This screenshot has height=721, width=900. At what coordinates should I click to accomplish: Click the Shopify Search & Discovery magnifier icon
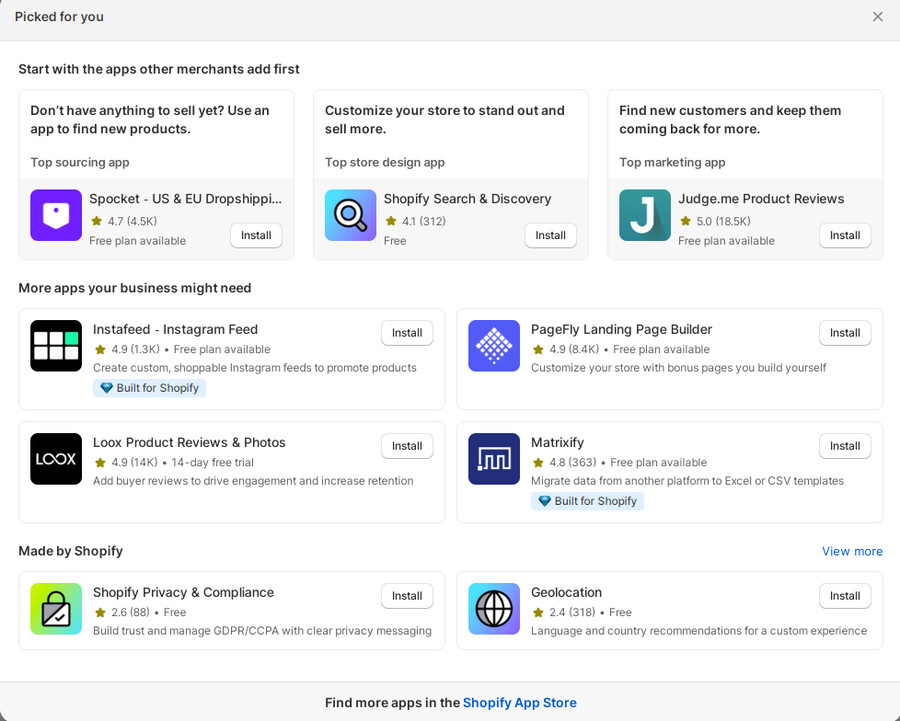pos(350,215)
